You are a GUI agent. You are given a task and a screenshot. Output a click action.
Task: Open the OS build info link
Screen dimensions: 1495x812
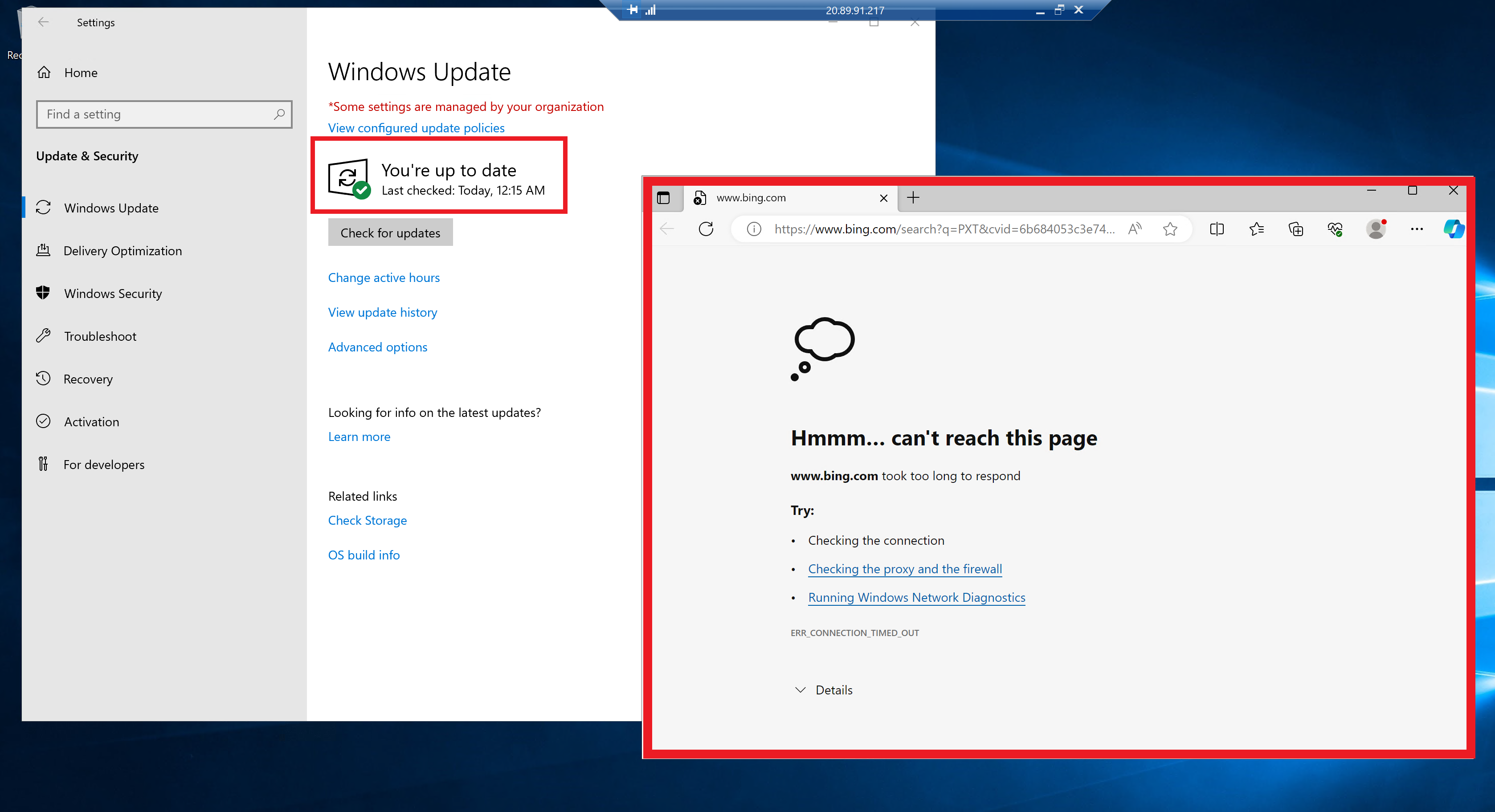tap(364, 555)
